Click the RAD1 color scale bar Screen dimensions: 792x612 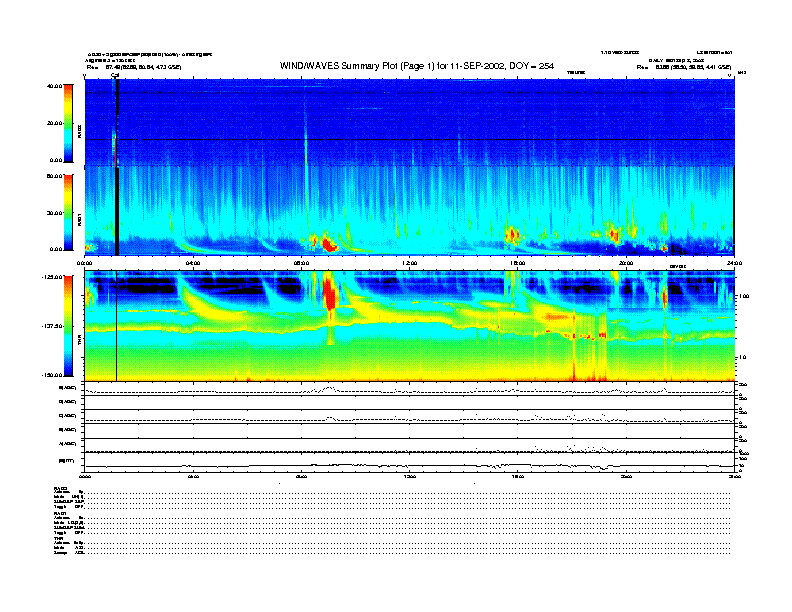pos(68,212)
